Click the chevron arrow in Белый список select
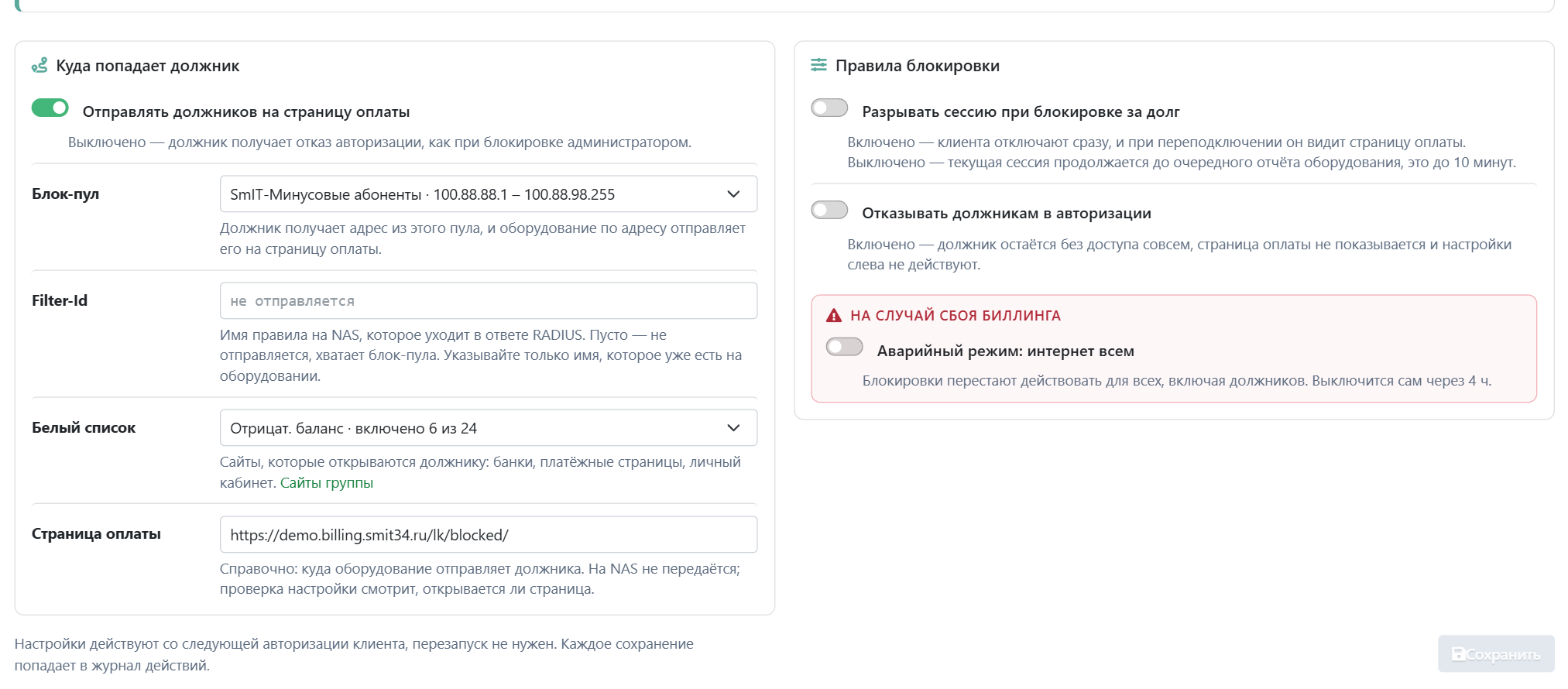 pyautogui.click(x=733, y=428)
